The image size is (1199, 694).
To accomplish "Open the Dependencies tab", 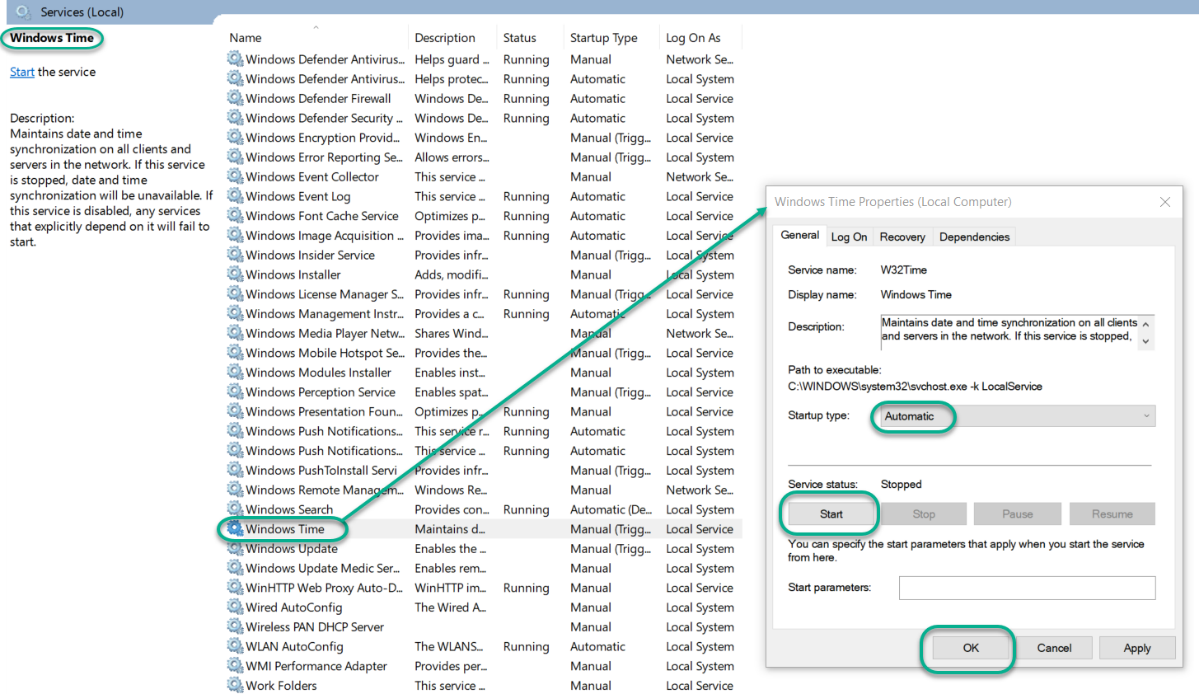I will click(x=974, y=236).
